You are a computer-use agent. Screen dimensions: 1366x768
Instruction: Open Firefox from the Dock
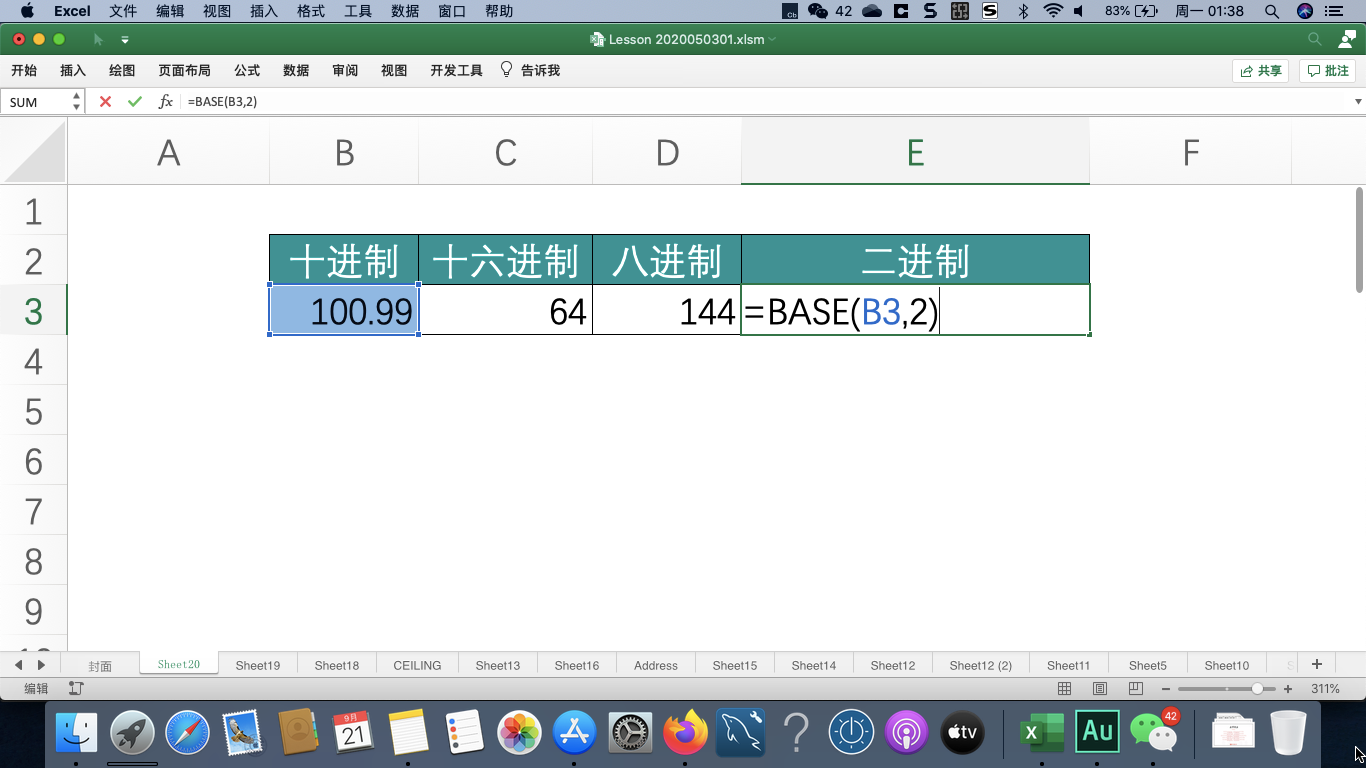point(686,735)
